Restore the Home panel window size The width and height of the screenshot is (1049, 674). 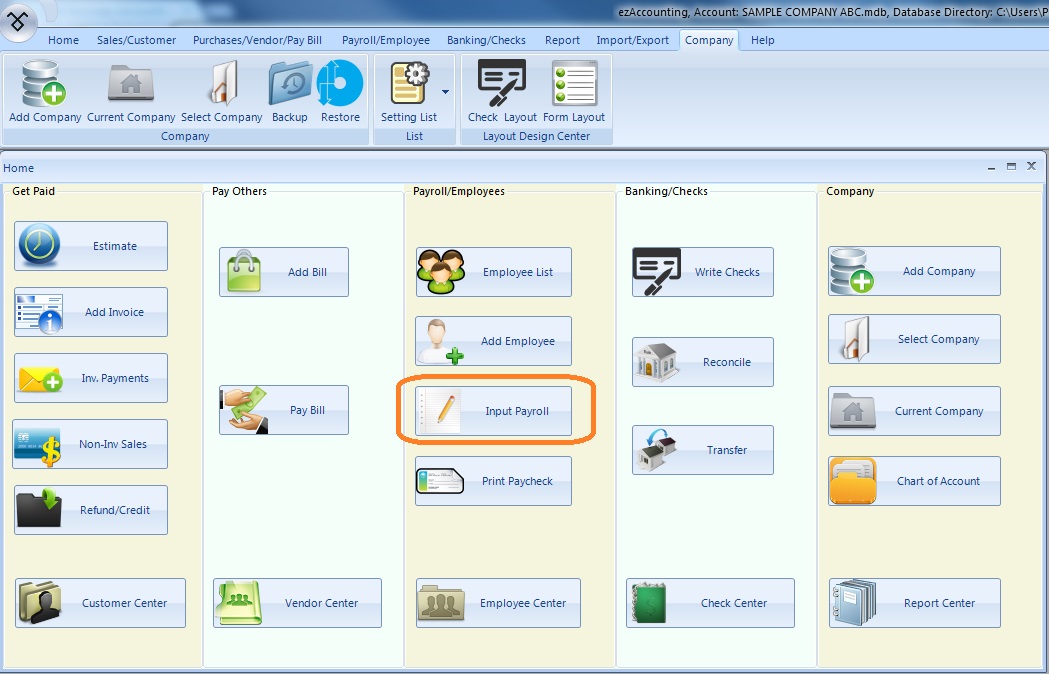[x=1011, y=167]
